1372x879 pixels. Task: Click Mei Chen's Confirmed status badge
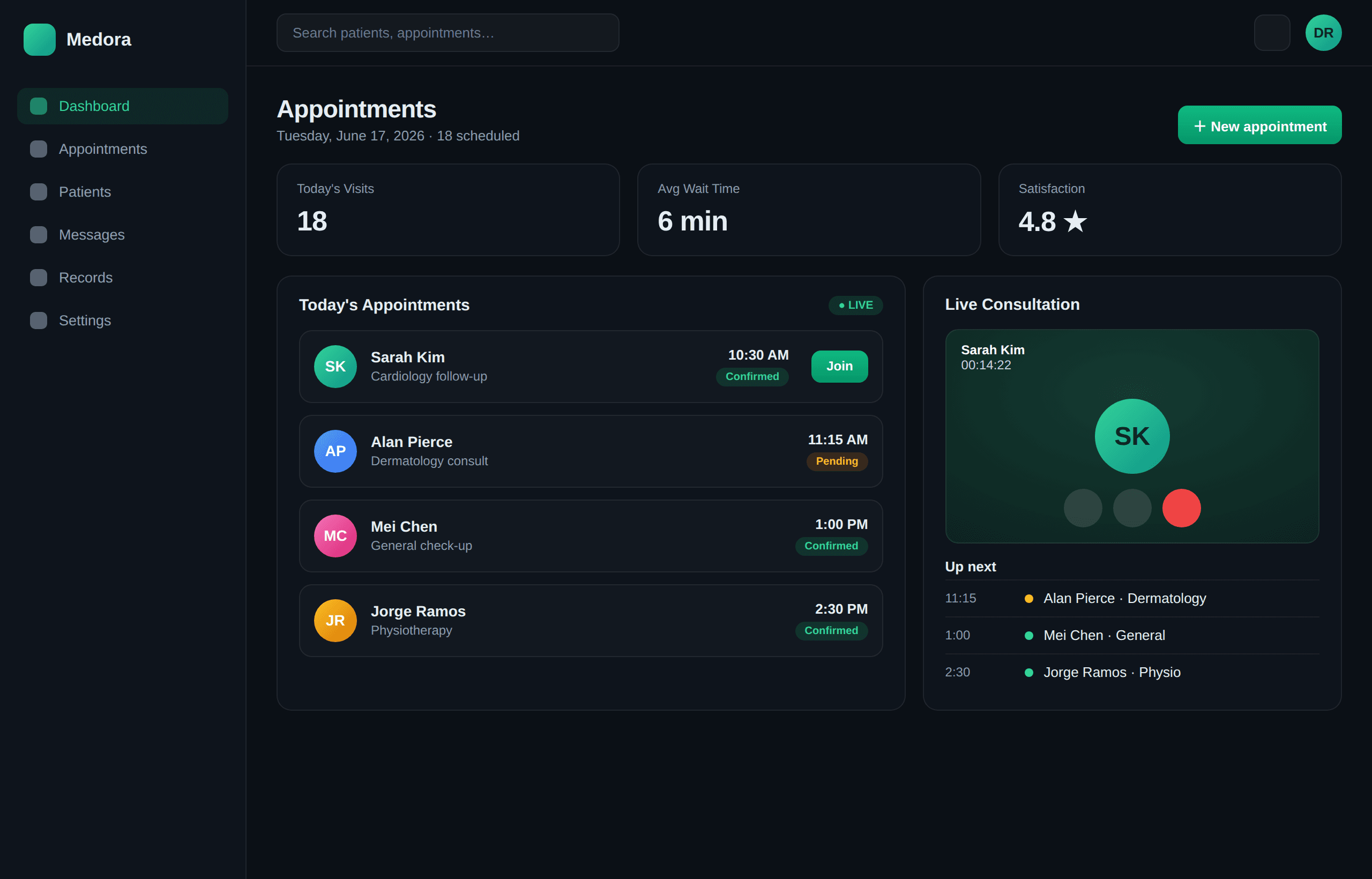pos(832,546)
